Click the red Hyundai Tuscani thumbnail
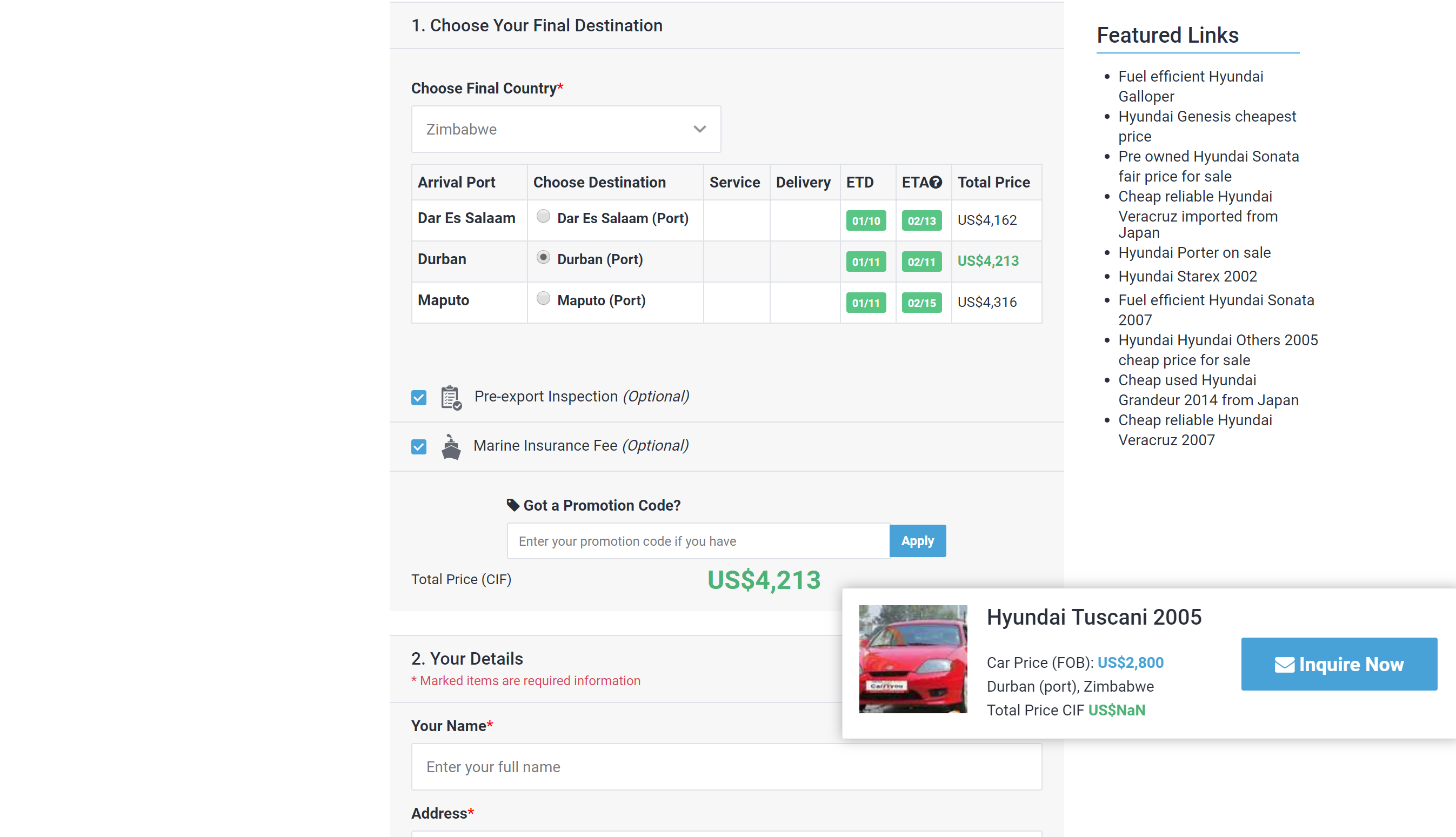Viewport: 1456px width, 837px height. pyautogui.click(x=912, y=659)
